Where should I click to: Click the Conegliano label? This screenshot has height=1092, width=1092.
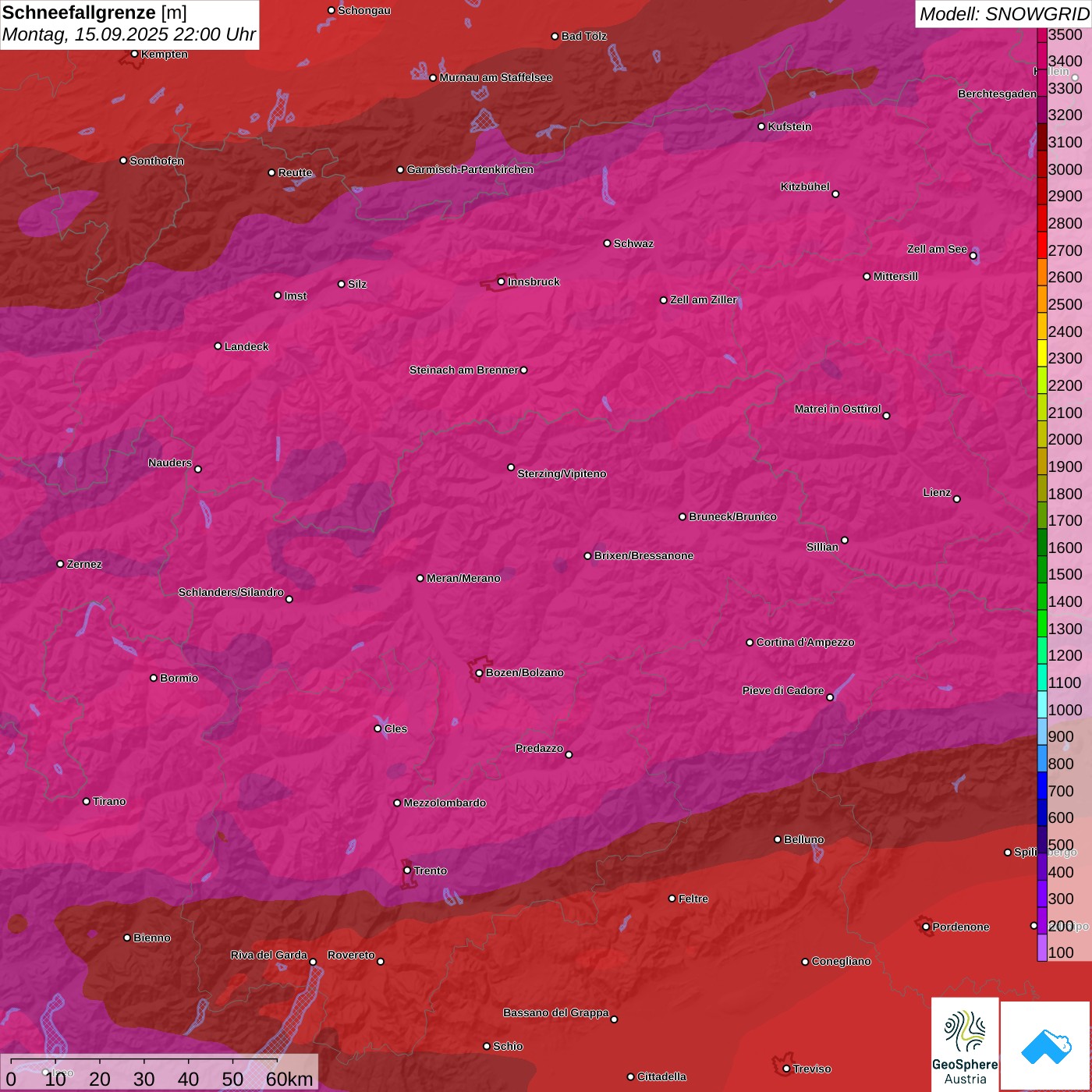pyautogui.click(x=841, y=961)
